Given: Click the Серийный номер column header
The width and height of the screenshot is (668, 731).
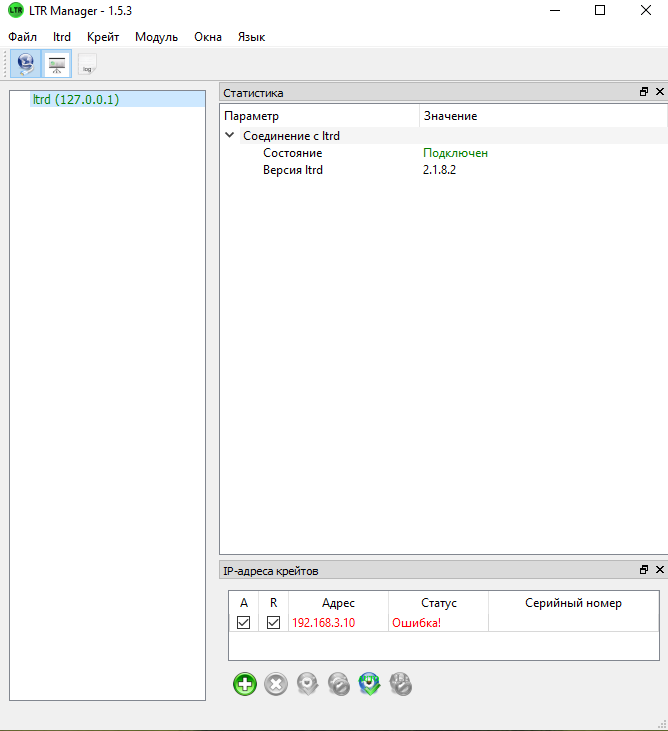Looking at the screenshot, I should [x=573, y=603].
